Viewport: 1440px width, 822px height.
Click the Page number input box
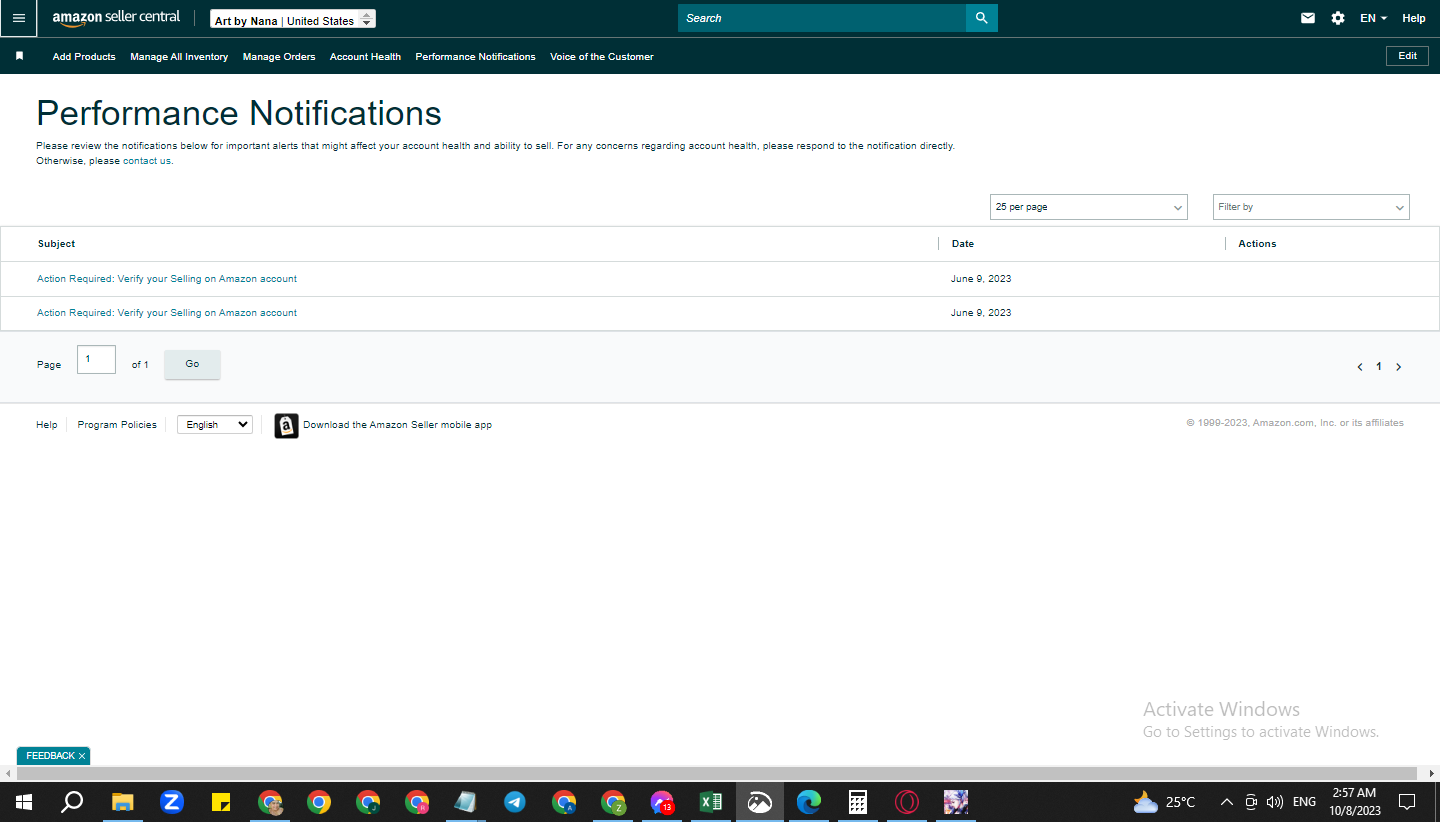pos(96,359)
